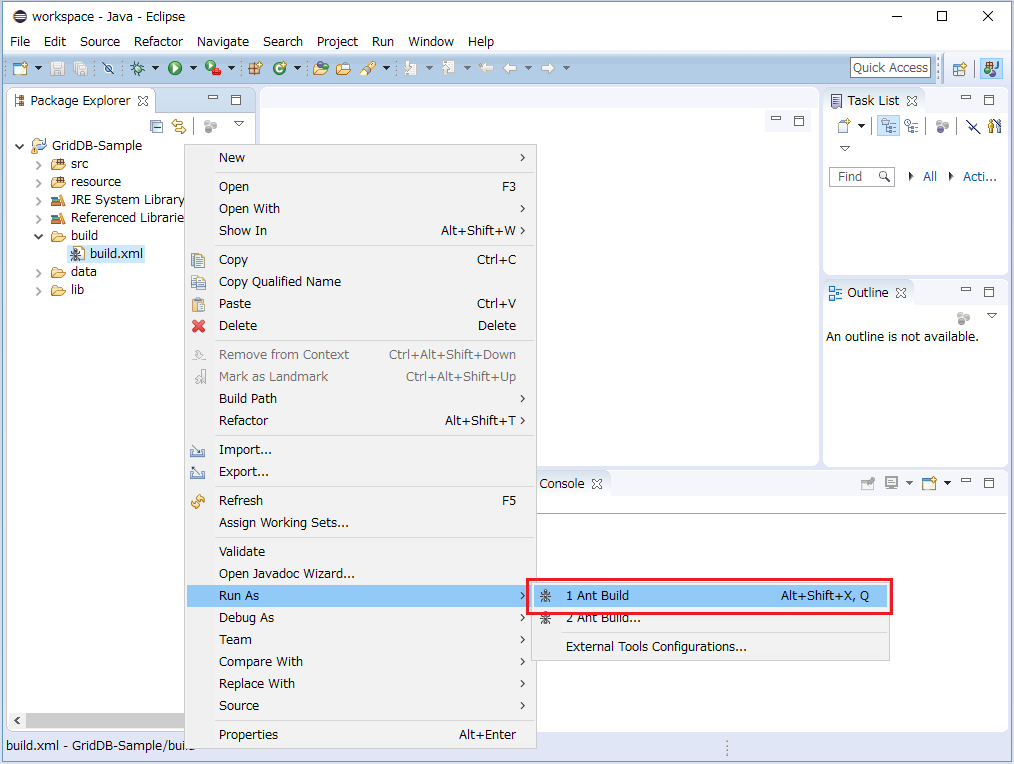Toggle Categorized view in Task List
The image size is (1014, 764).
click(x=889, y=126)
